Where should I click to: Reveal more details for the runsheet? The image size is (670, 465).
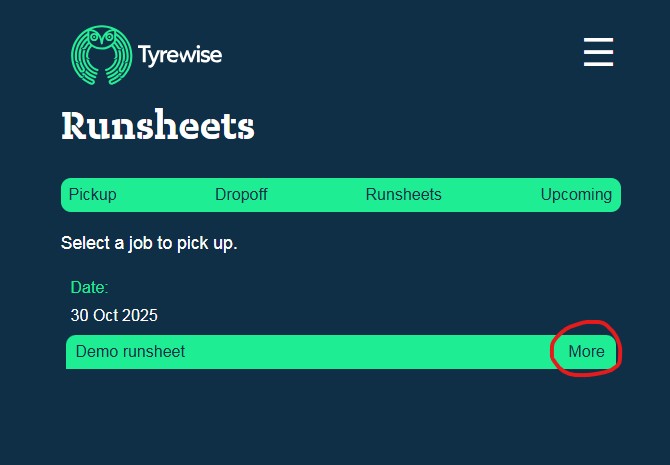tap(586, 352)
